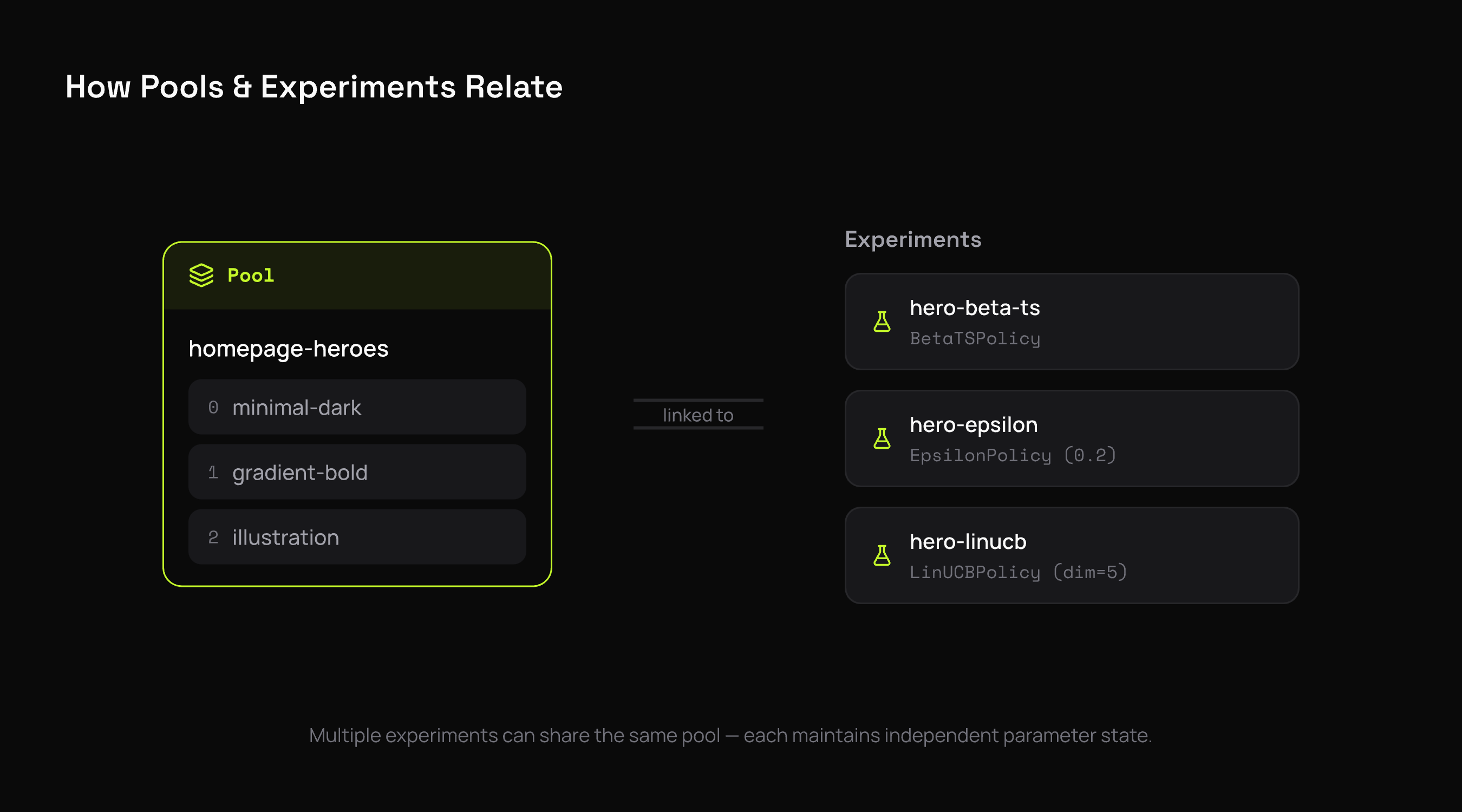
Task: Click the LinUCBPolicy (dim=5) subtitle text
Action: pyautogui.click(x=1018, y=572)
